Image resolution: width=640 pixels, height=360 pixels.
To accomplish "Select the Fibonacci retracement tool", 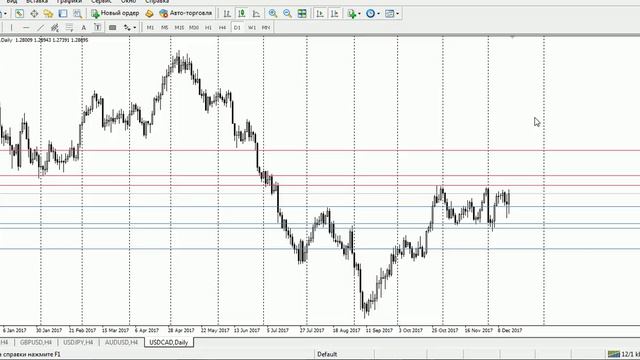I will pyautogui.click(x=69, y=27).
